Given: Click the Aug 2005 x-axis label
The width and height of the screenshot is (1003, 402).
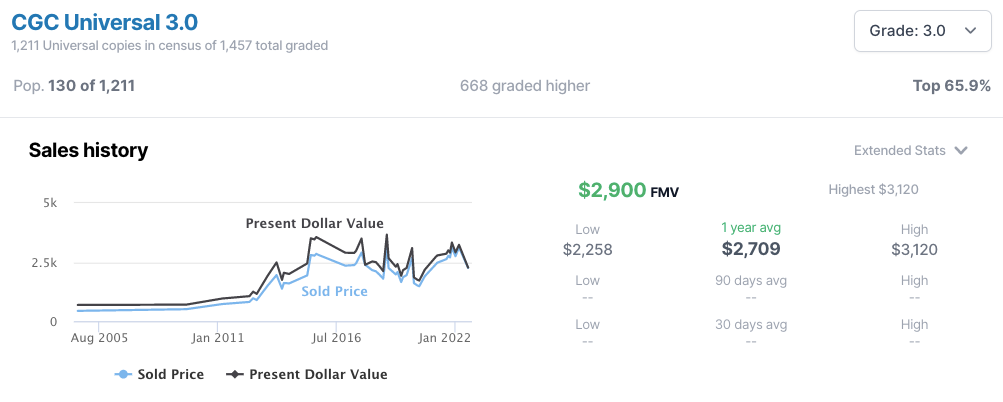Looking at the screenshot, I should click(x=98, y=337).
